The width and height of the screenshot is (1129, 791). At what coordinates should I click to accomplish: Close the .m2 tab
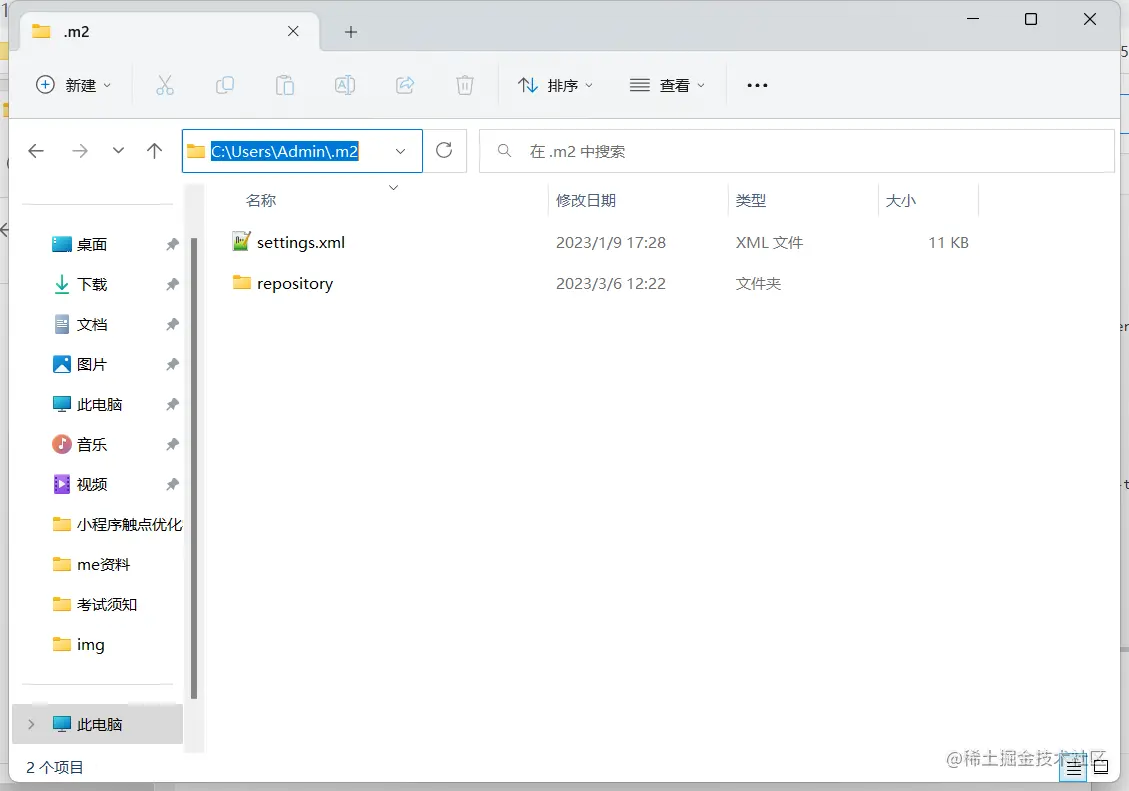293,31
